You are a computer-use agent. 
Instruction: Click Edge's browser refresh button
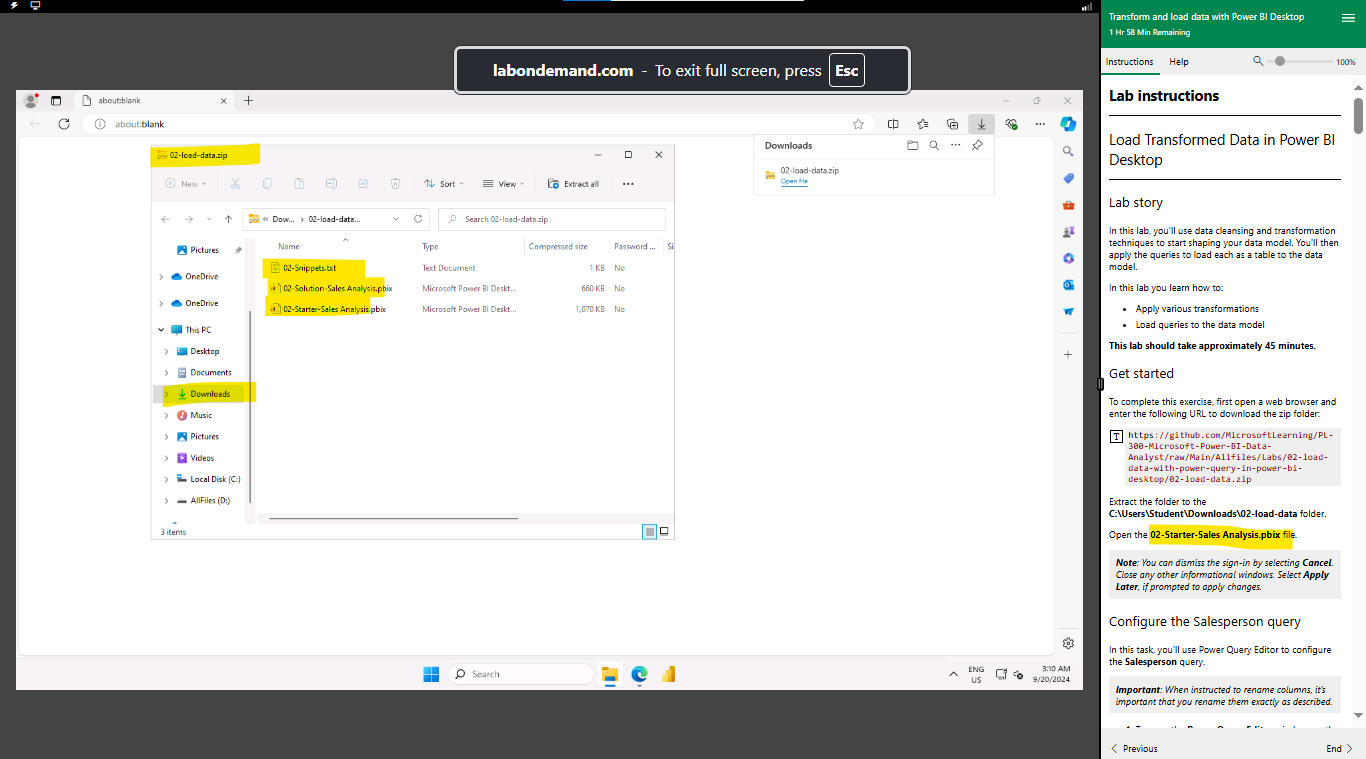pyautogui.click(x=64, y=124)
